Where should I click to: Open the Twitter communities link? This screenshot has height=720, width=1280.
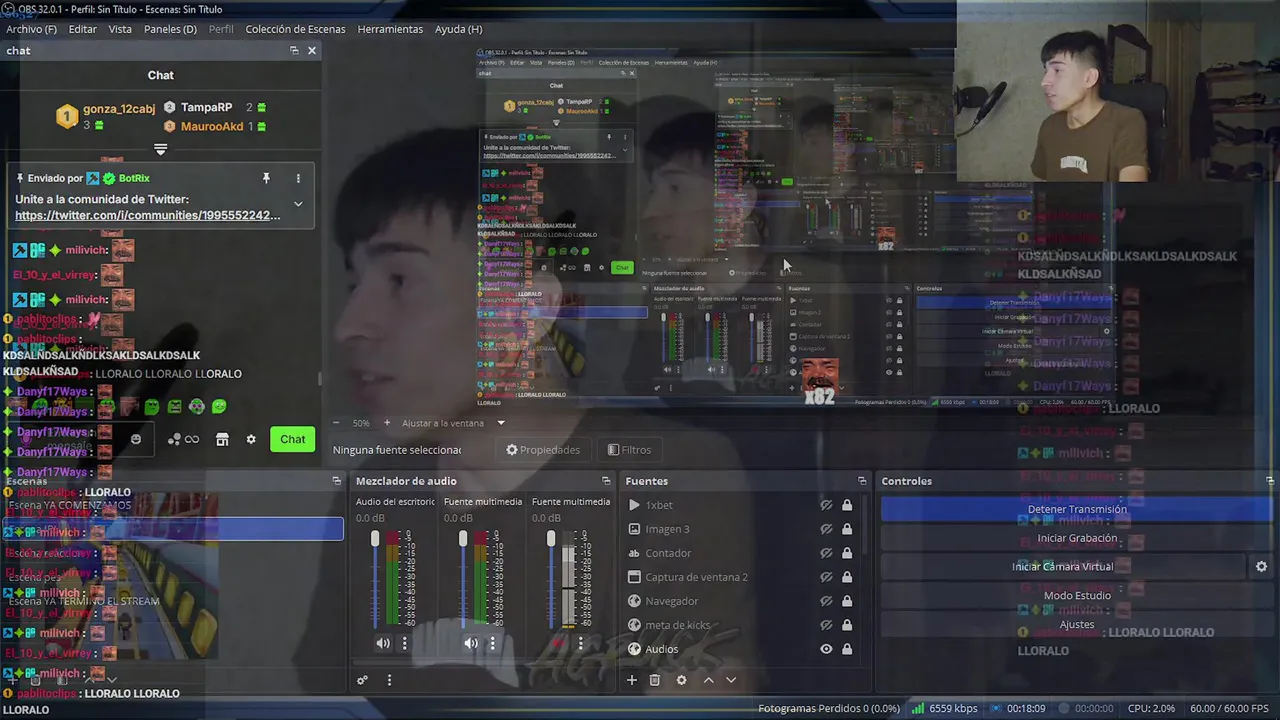[x=148, y=215]
